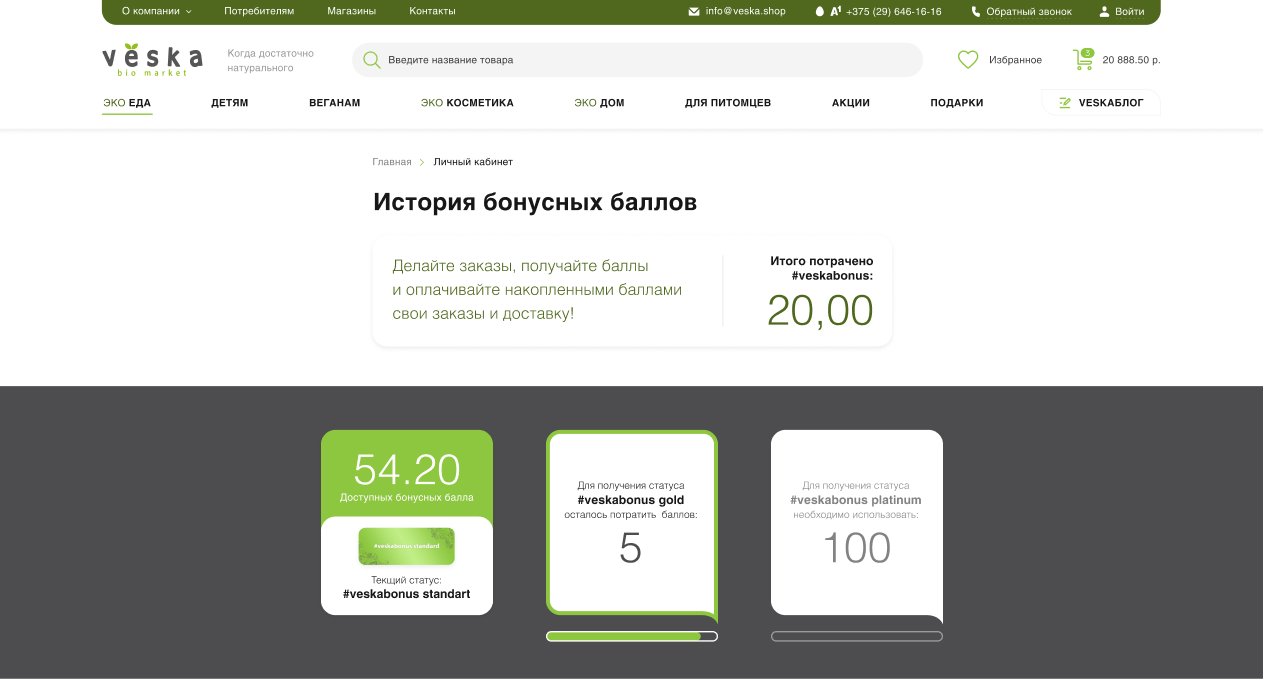Expand the 'О компании' dropdown
Image resolution: width=1263 pixels, height=697 pixels.
[x=156, y=12]
